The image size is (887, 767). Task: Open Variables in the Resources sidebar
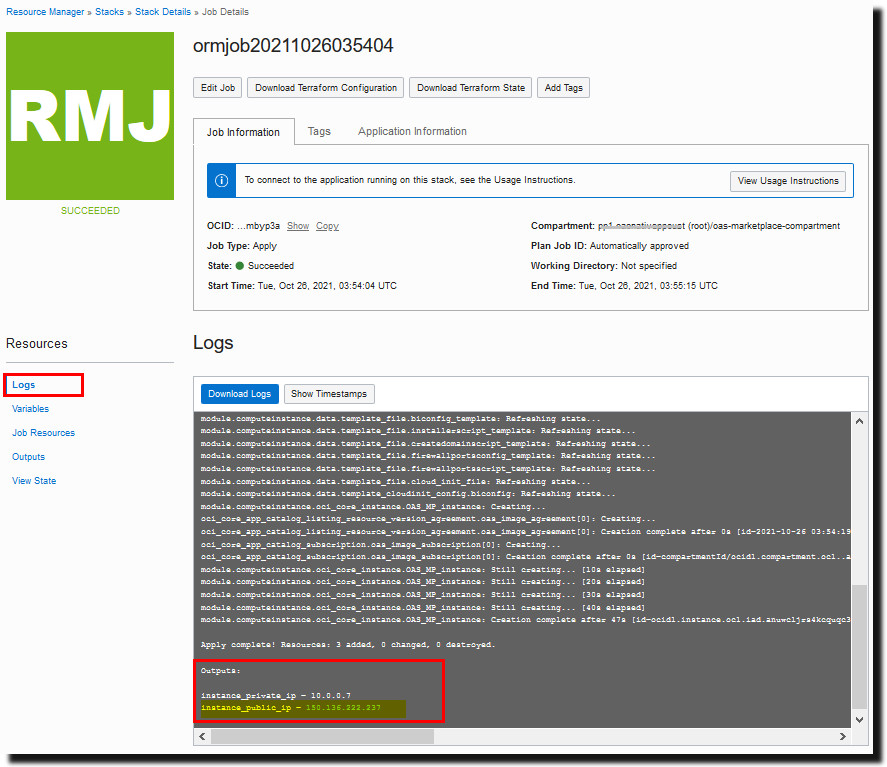(30, 408)
